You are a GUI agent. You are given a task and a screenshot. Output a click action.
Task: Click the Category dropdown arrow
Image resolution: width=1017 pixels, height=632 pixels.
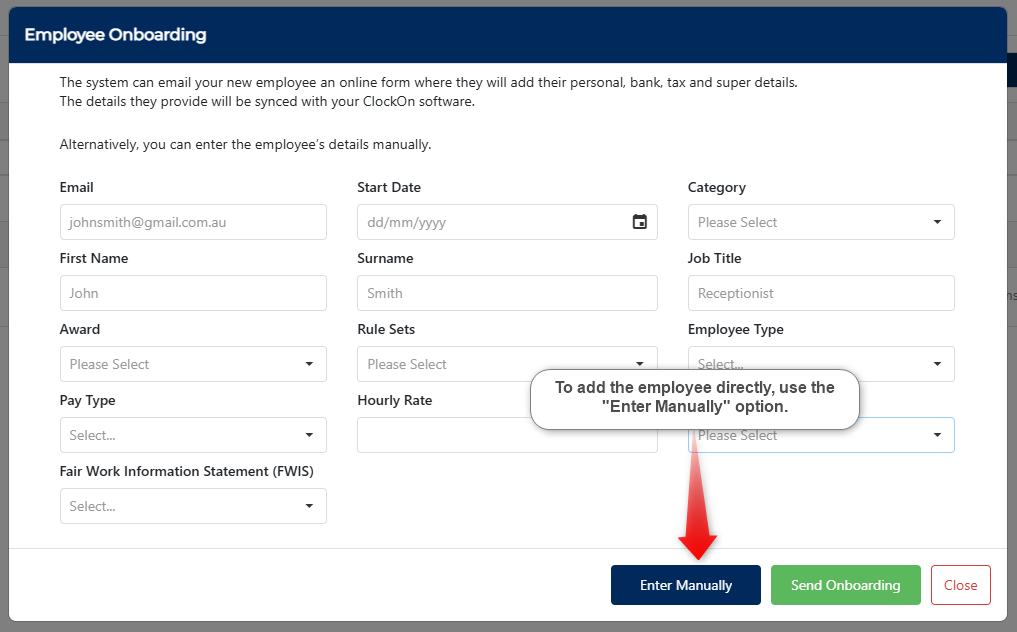pyautogui.click(x=937, y=222)
